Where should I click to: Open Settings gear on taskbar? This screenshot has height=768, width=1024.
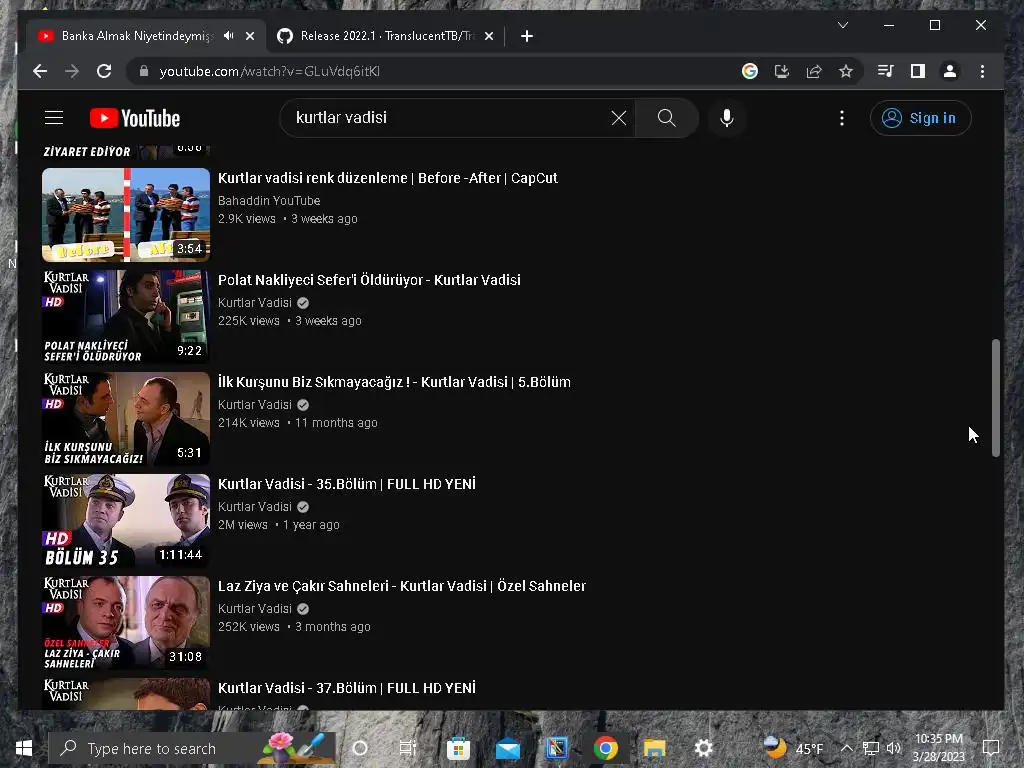point(703,748)
